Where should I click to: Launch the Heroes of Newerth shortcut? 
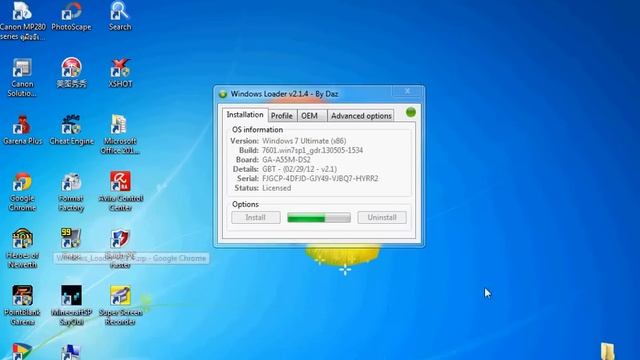click(x=22, y=249)
